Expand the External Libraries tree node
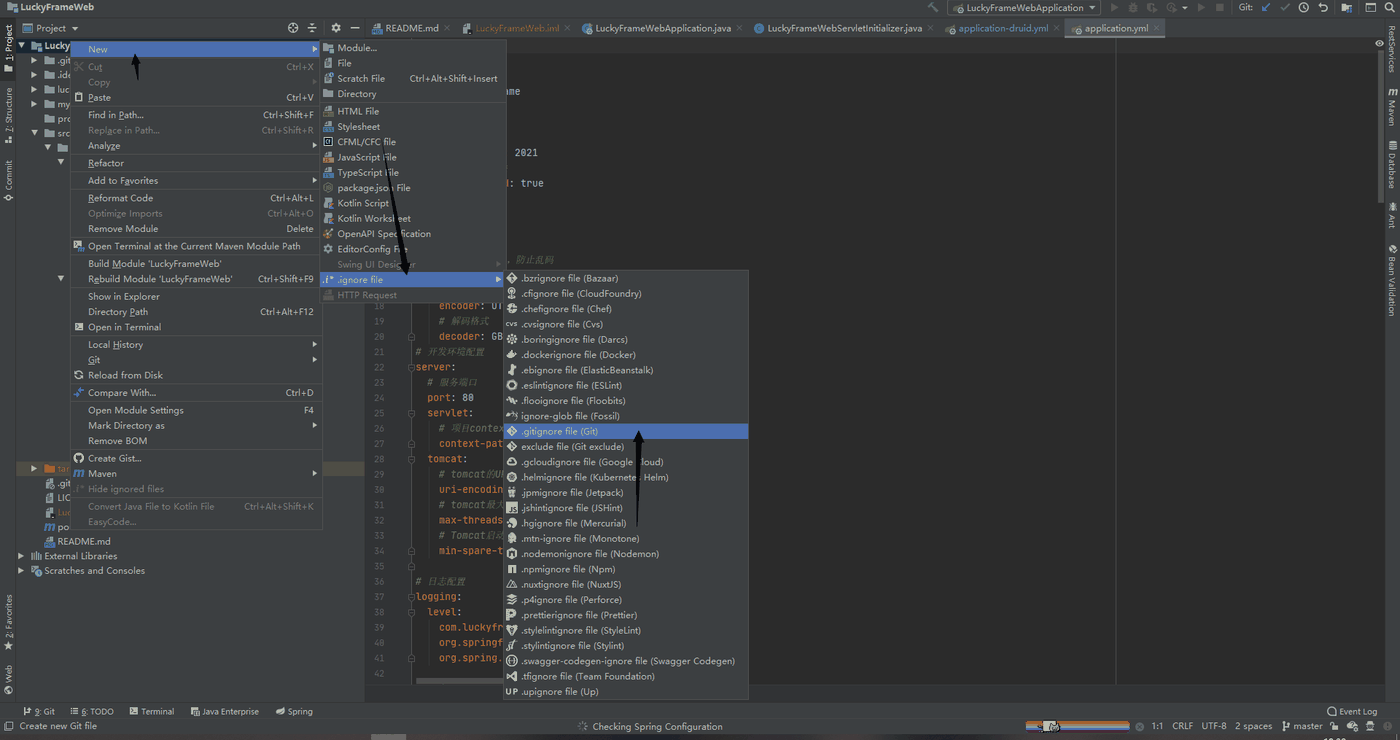The image size is (1400, 740). 21,556
